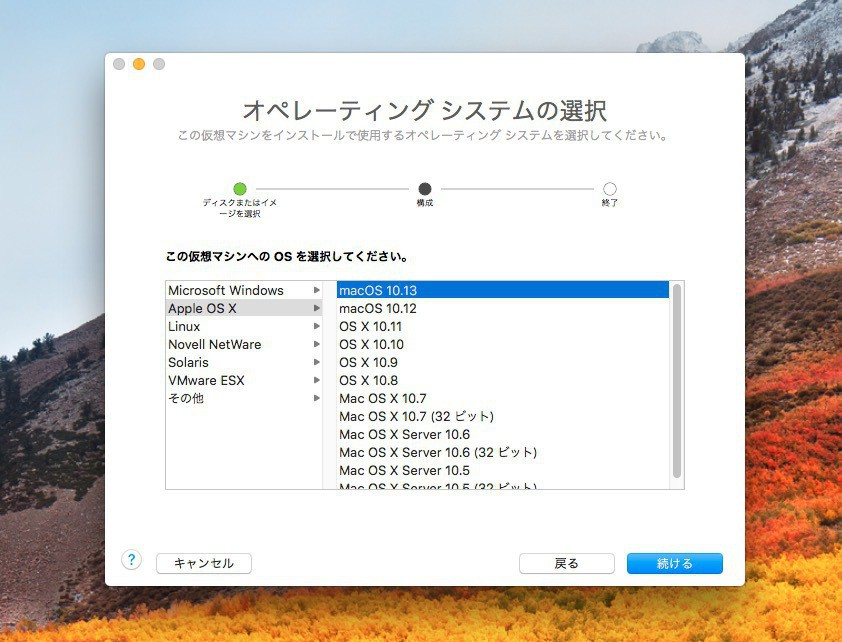This screenshot has width=842, height=642.
Task: Select Linux category in the list
Action: tap(244, 326)
